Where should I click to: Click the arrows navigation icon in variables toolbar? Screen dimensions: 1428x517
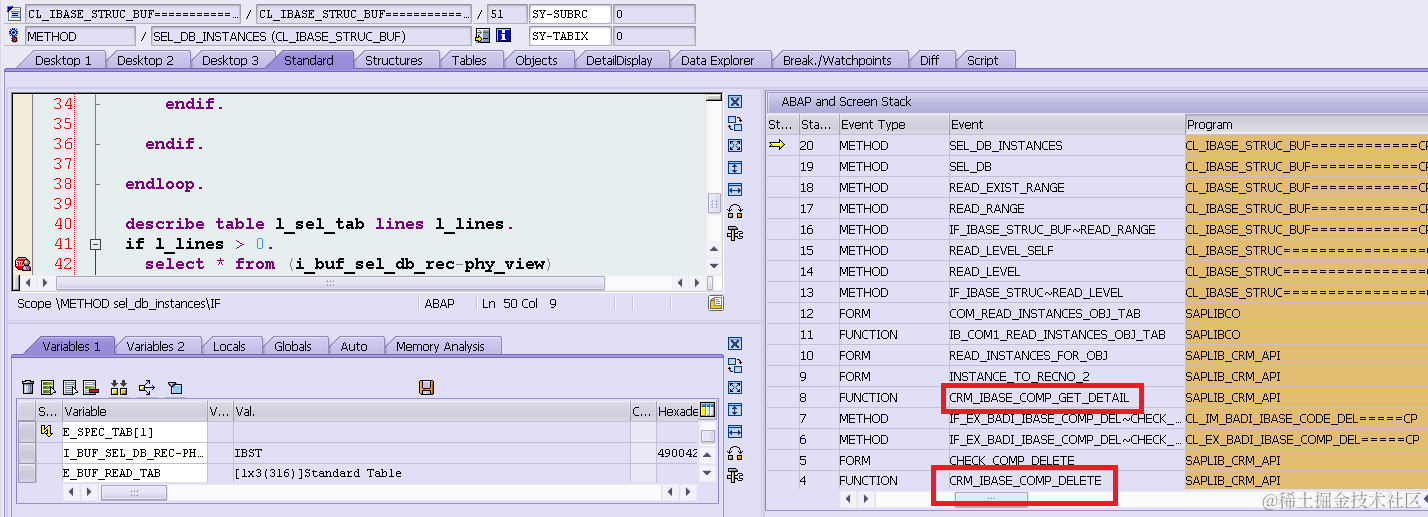pyautogui.click(x=147, y=387)
